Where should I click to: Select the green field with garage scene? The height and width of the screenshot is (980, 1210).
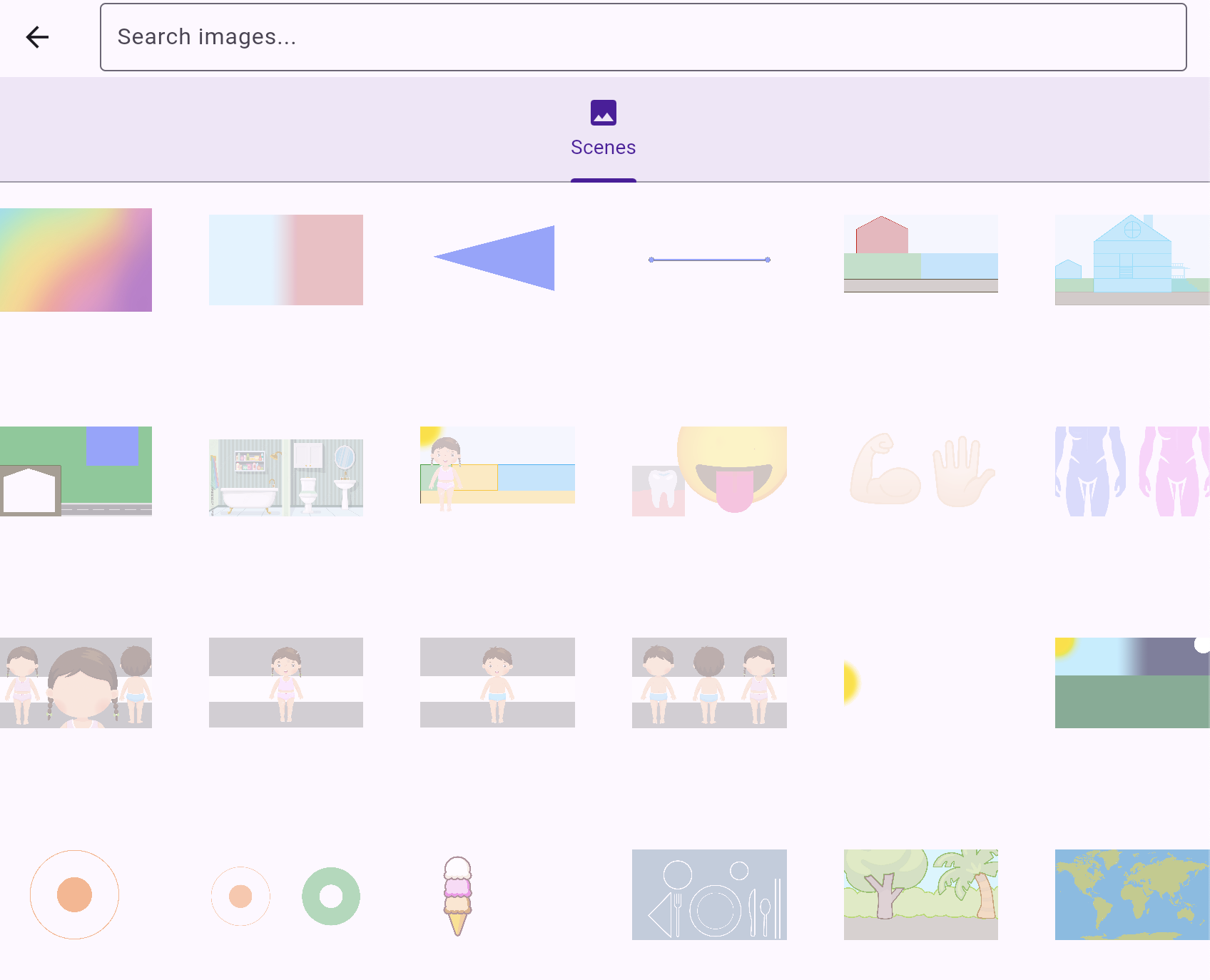76,471
